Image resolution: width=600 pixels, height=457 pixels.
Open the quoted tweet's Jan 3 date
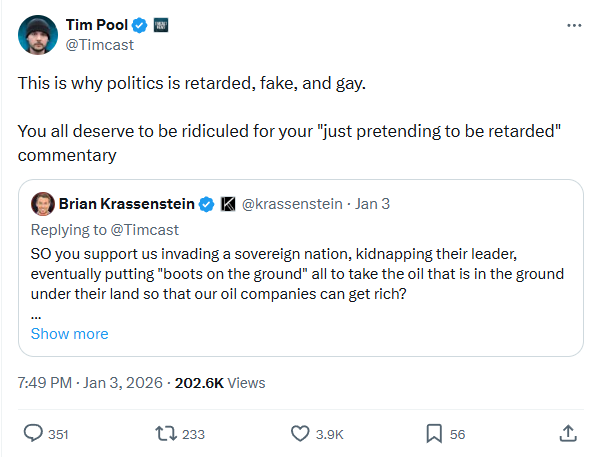click(372, 204)
